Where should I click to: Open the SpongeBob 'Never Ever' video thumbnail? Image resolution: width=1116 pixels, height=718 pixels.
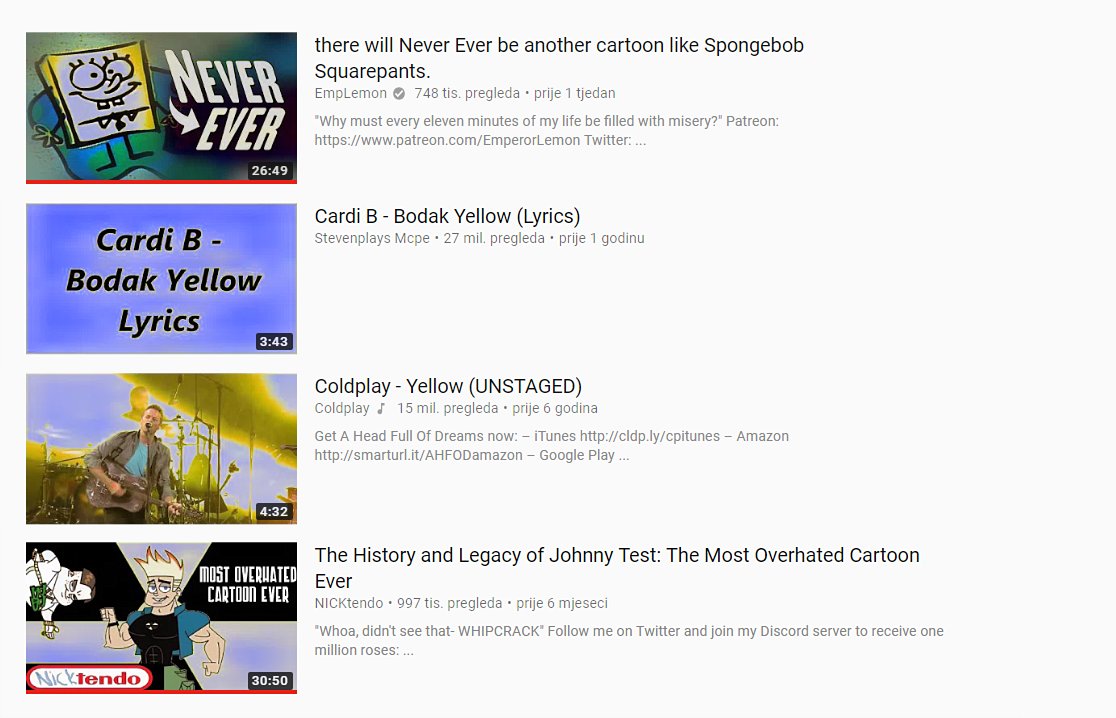162,107
